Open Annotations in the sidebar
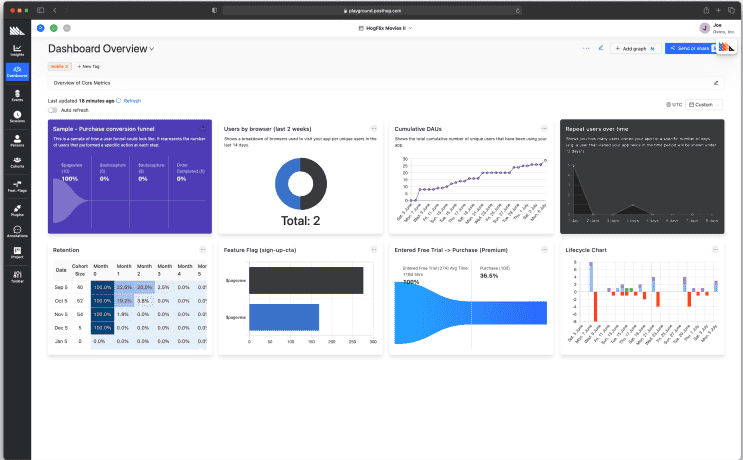 coord(17,231)
